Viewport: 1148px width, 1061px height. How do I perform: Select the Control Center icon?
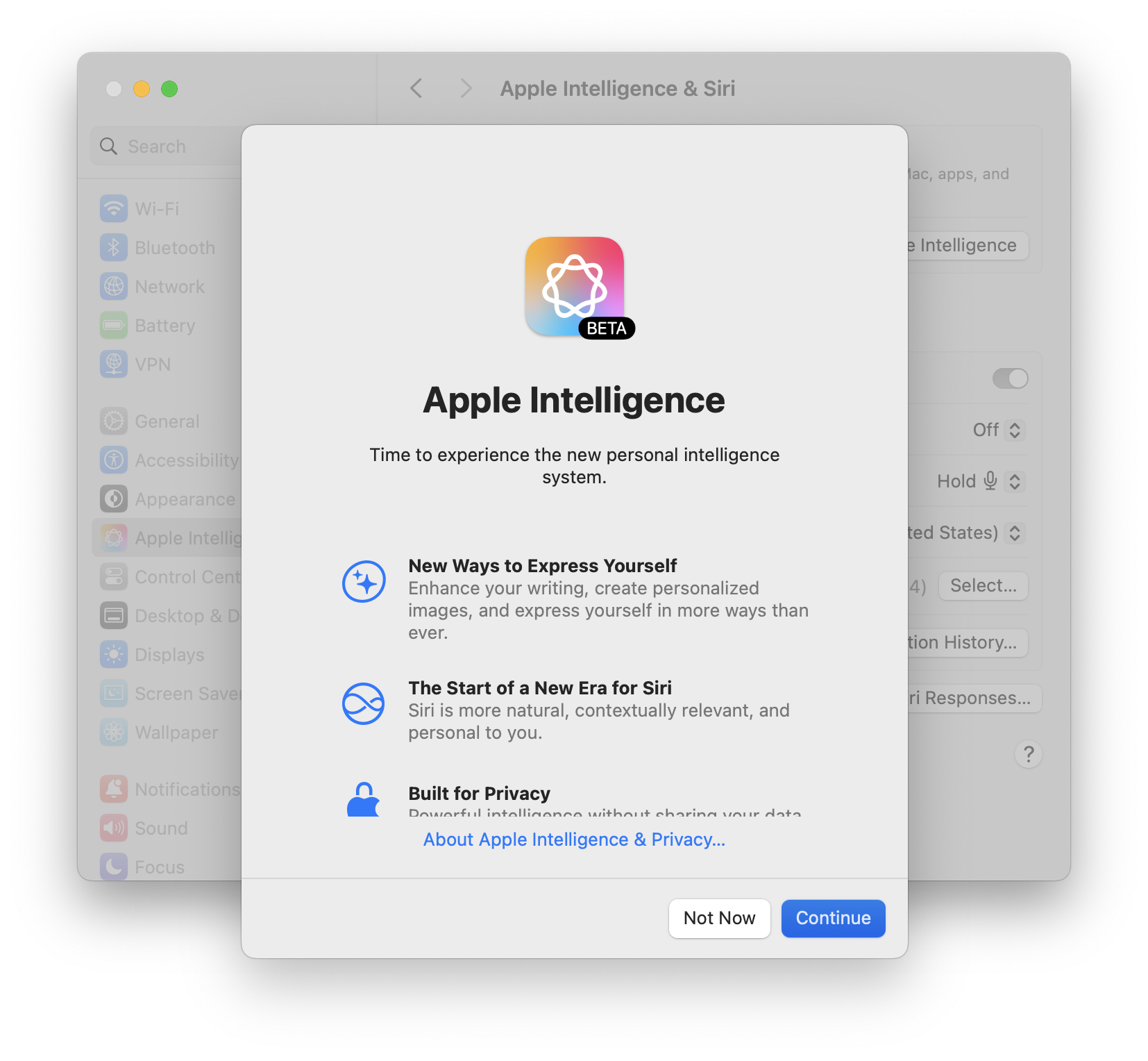tap(114, 576)
